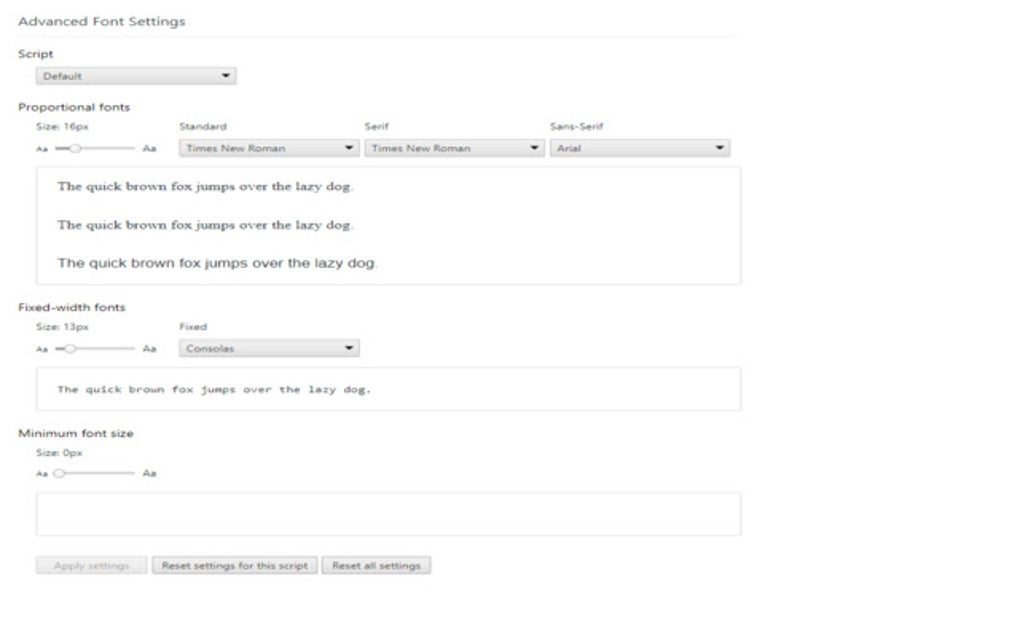Click the minimum font size slider handle
Viewport: 1020px width, 638px height.
pyautogui.click(x=60, y=472)
